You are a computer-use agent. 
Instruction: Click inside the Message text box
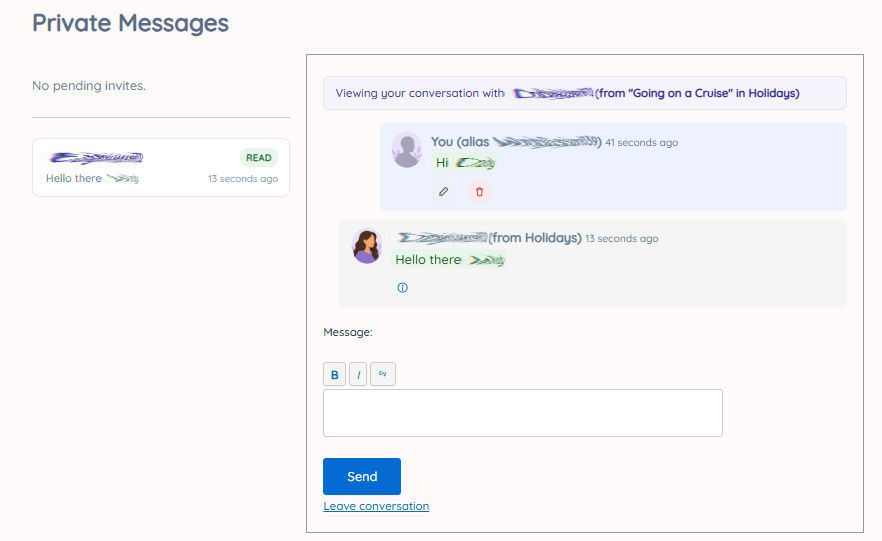(x=523, y=413)
